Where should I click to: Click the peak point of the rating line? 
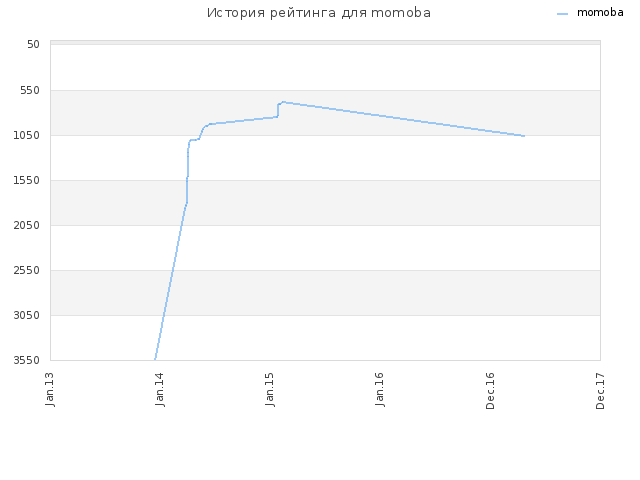click(x=283, y=102)
